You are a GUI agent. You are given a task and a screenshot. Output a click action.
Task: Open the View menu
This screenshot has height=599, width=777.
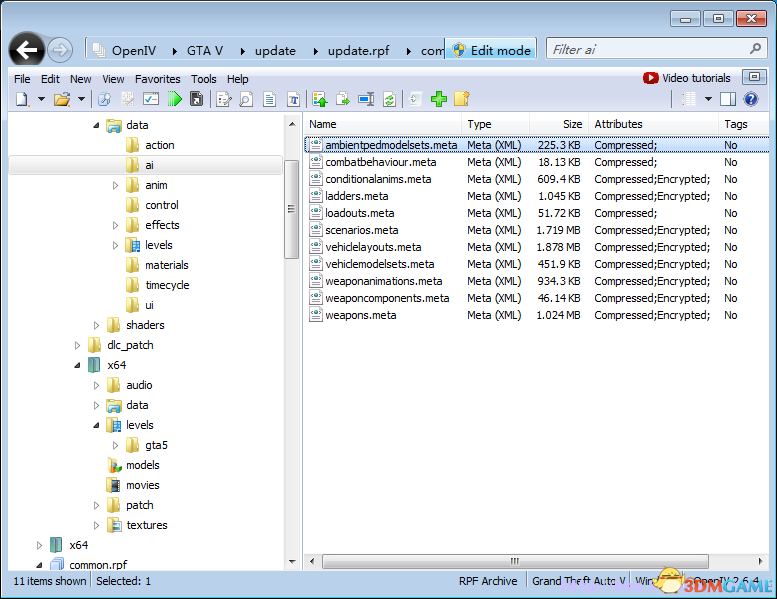point(113,79)
